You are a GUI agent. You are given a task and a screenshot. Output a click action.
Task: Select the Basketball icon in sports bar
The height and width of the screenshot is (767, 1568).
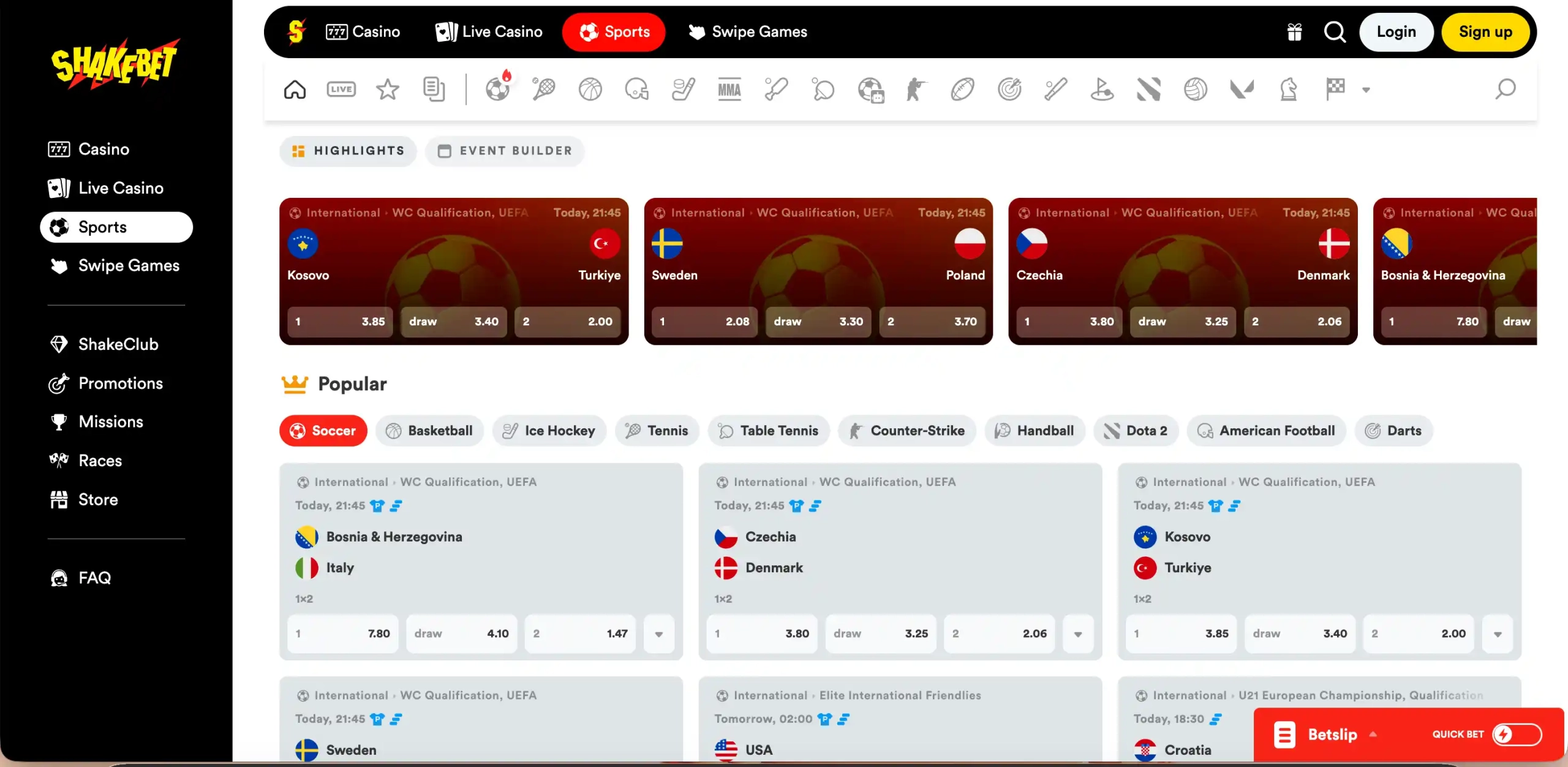click(590, 89)
